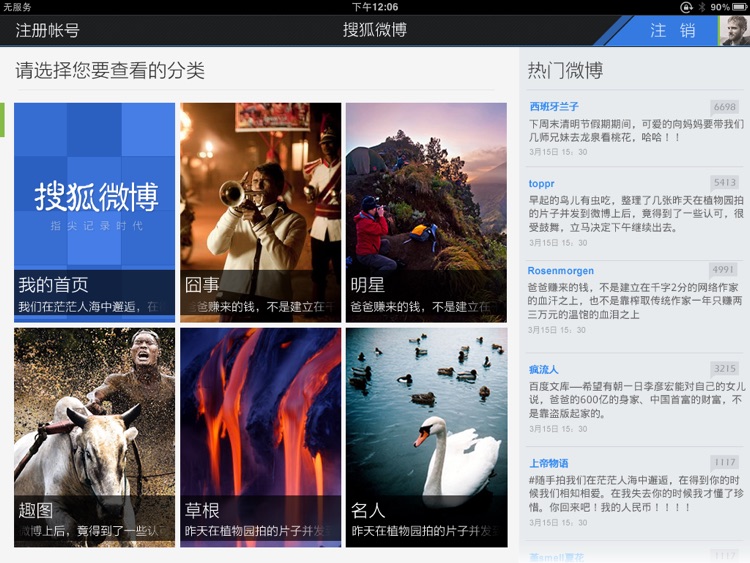Open user 上帝物语 profile link
The height and width of the screenshot is (563, 750).
(549, 463)
